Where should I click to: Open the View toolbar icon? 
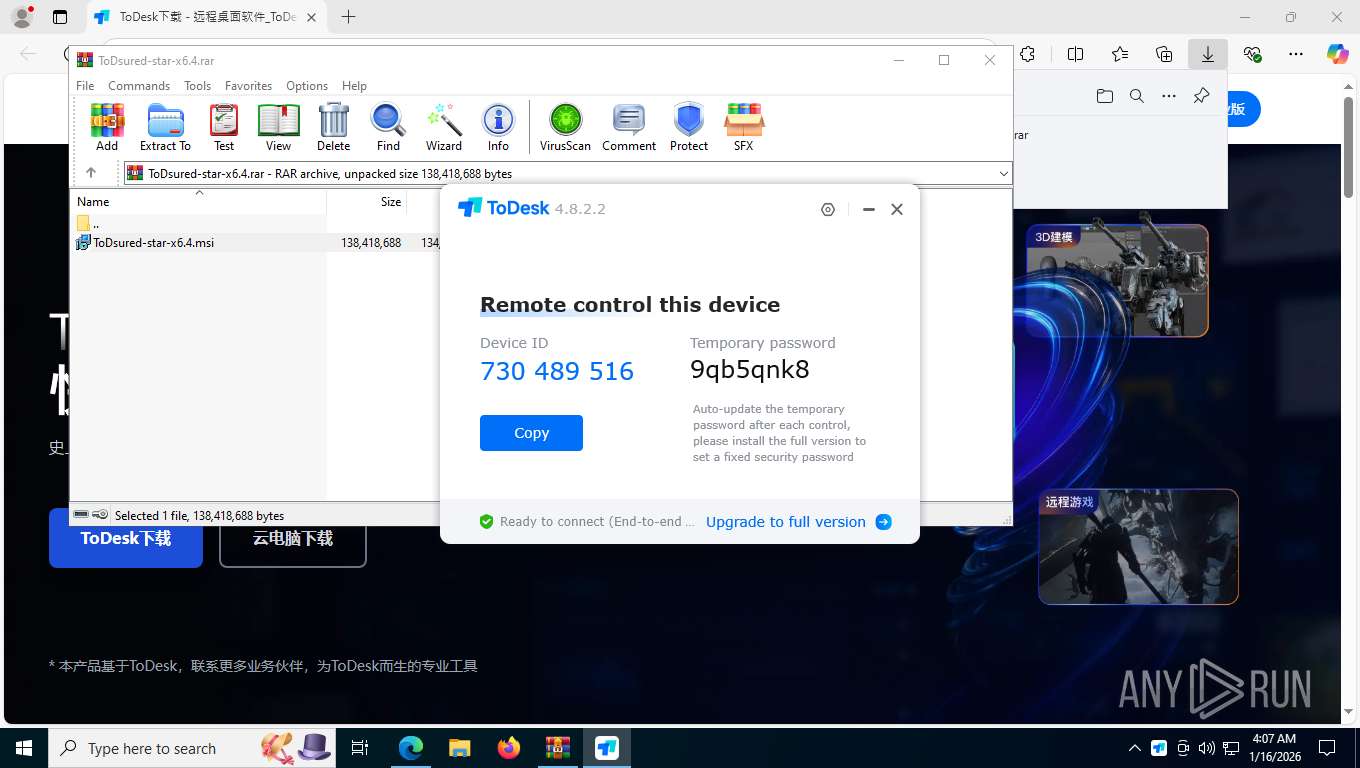coord(278,127)
